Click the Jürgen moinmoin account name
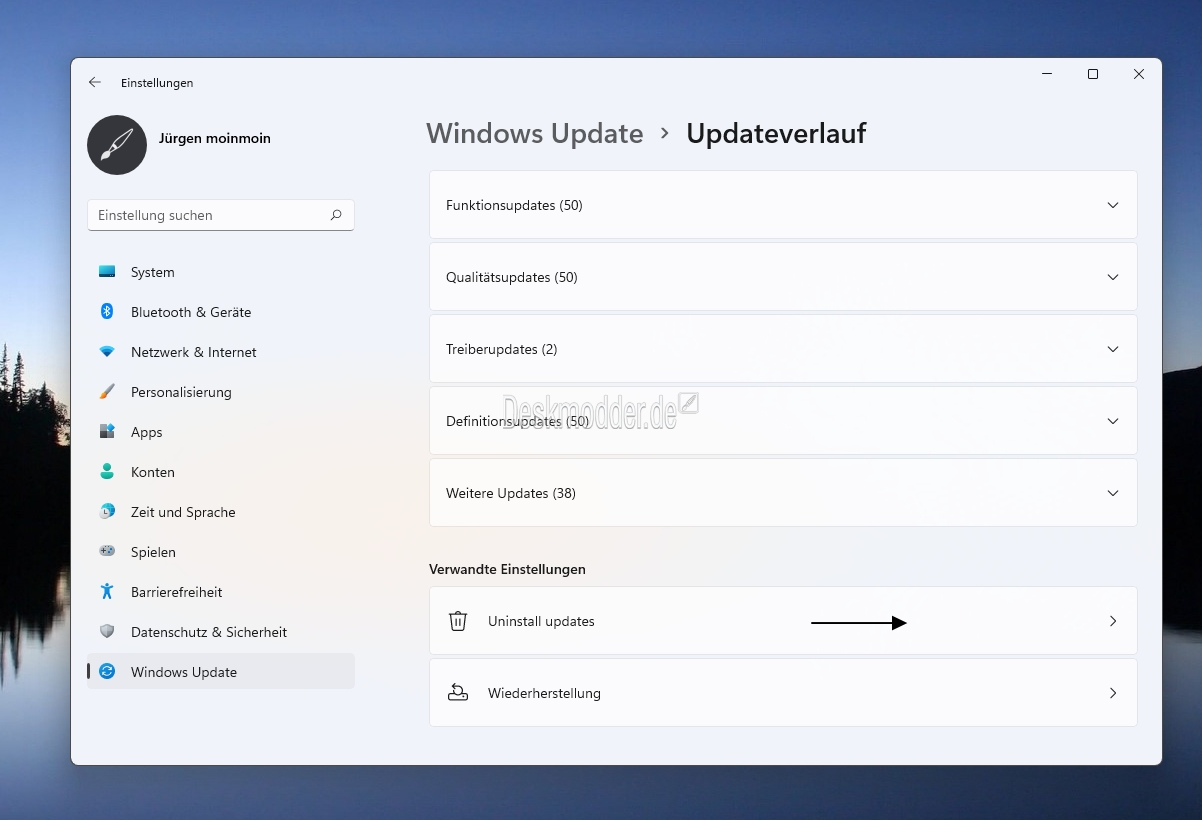Viewport: 1202px width, 820px height. pyautogui.click(x=215, y=138)
